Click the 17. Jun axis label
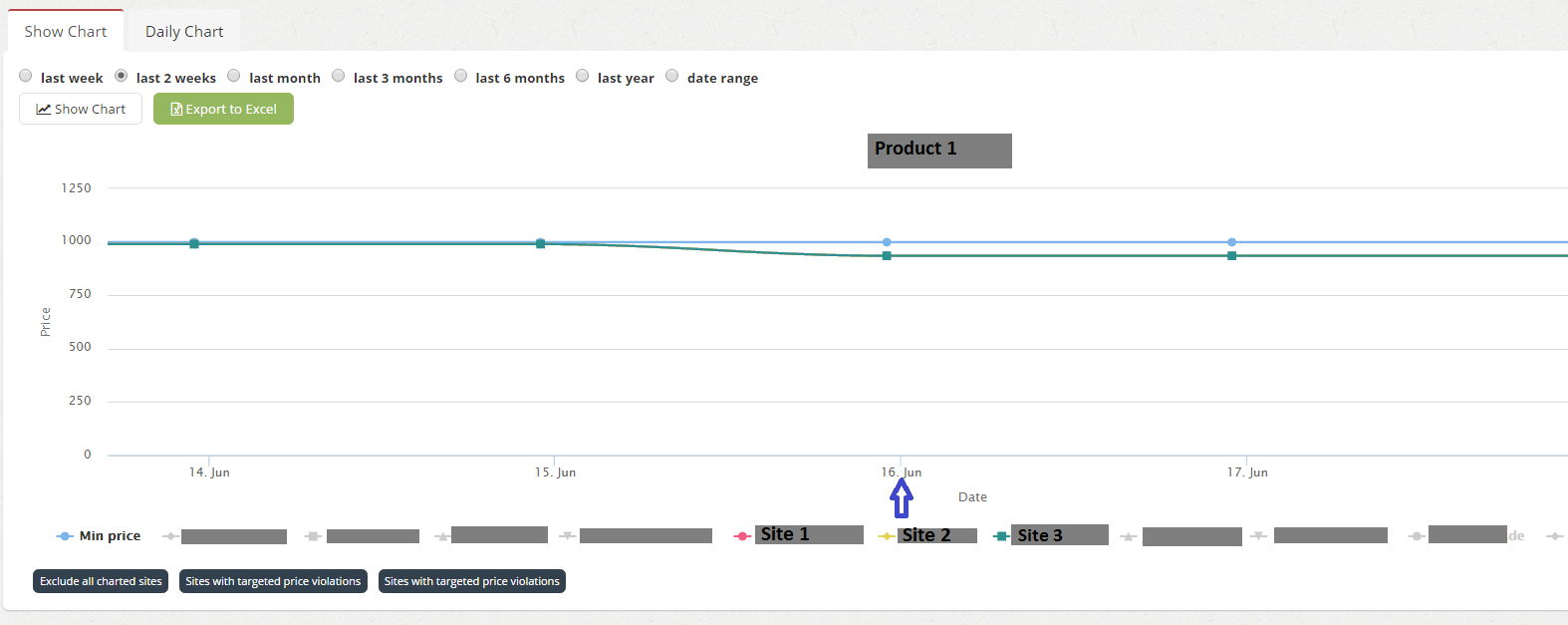Image resolution: width=1568 pixels, height=625 pixels. (x=1247, y=472)
